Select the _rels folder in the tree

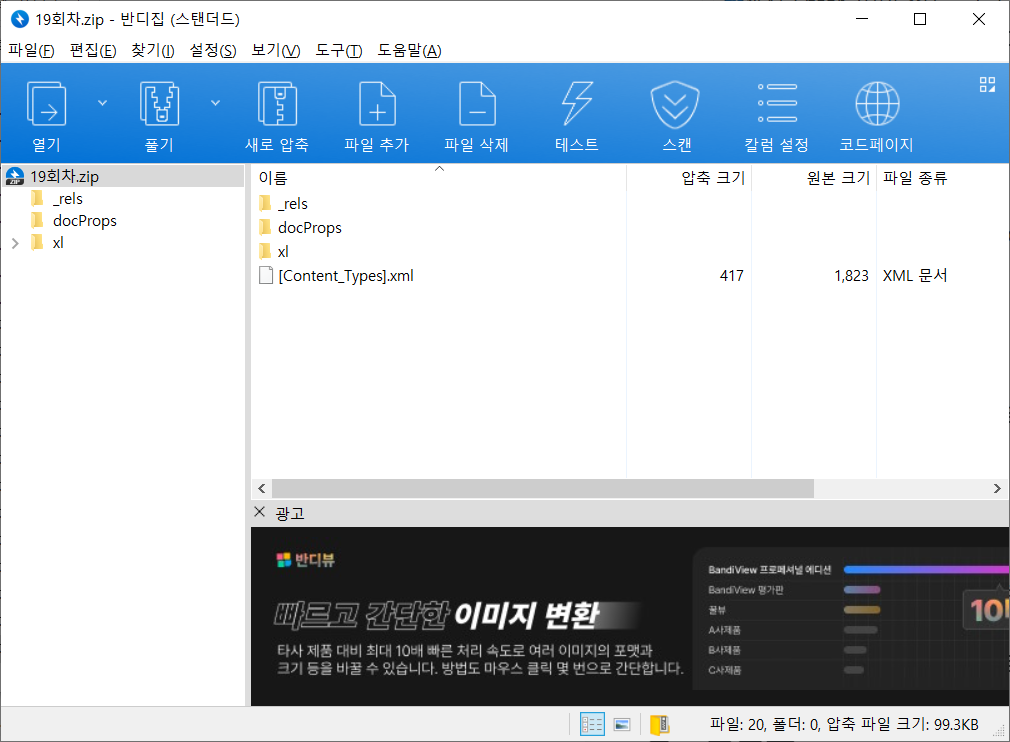pos(68,199)
